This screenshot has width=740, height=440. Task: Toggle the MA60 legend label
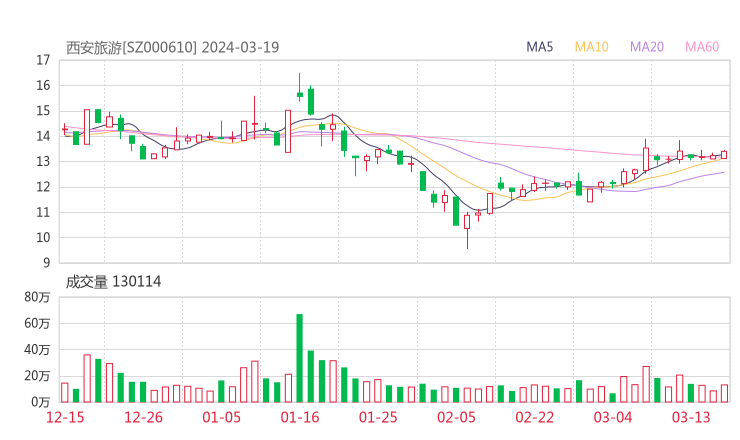(702, 47)
